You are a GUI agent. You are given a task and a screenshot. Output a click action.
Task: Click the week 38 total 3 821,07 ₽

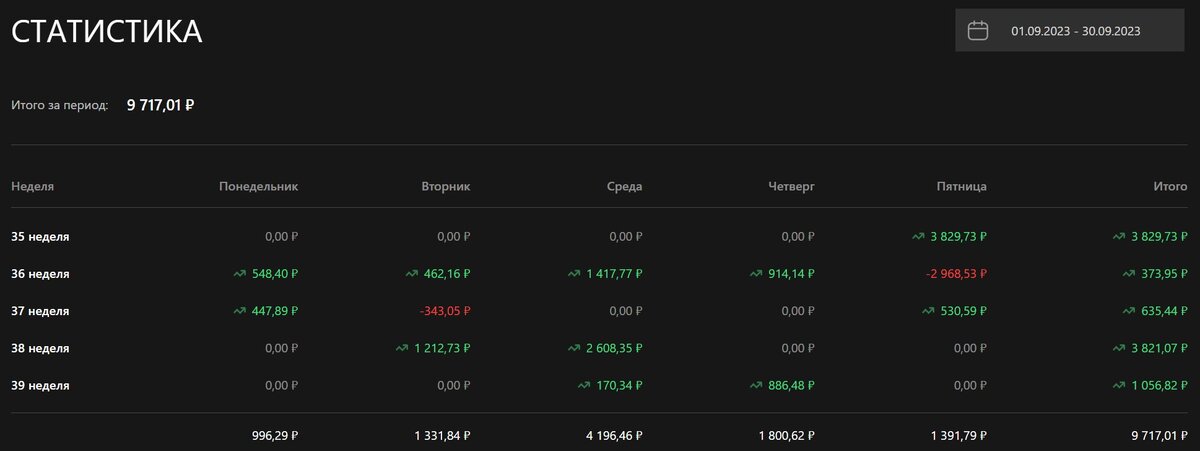coord(1158,348)
